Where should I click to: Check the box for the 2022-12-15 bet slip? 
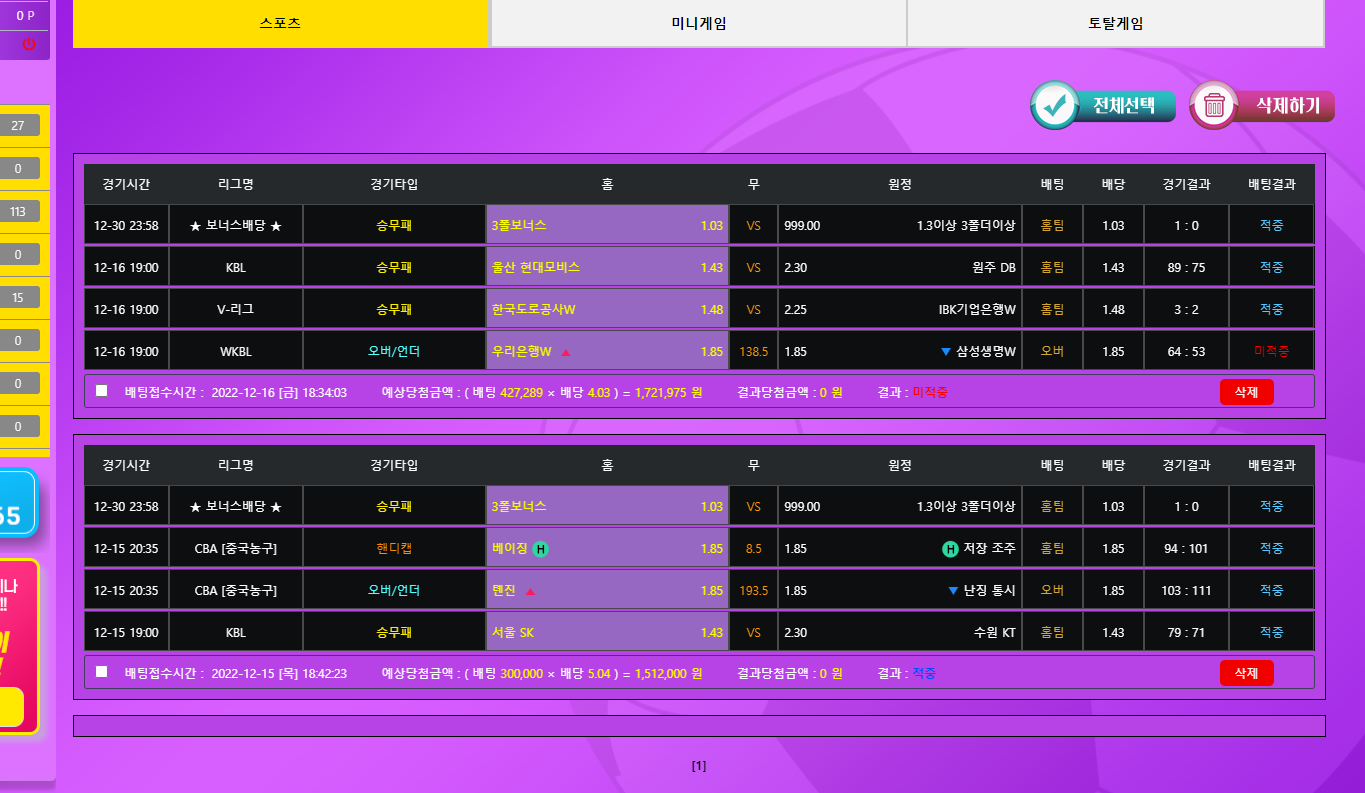(x=102, y=672)
